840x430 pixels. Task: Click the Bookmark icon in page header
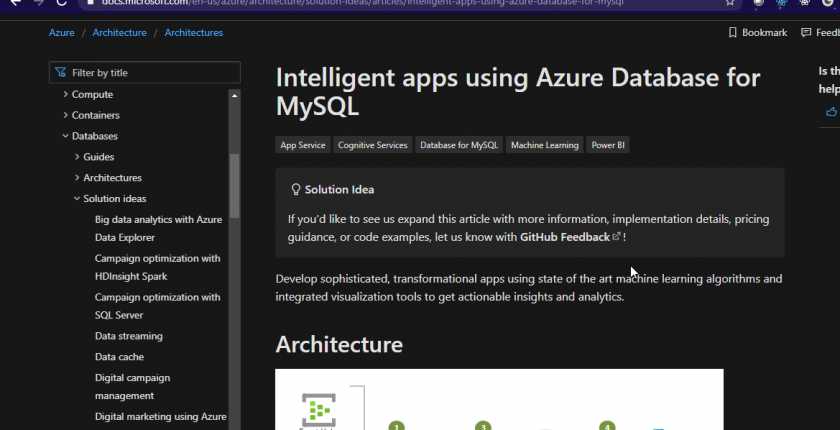pos(733,33)
